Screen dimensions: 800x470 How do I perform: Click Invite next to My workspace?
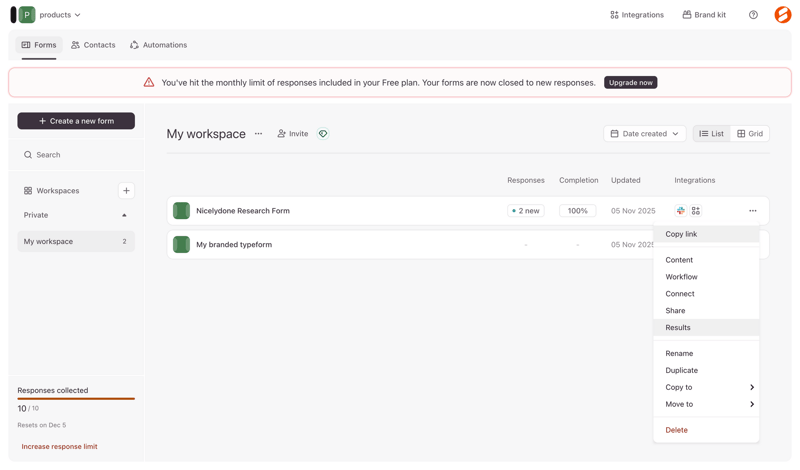point(293,134)
